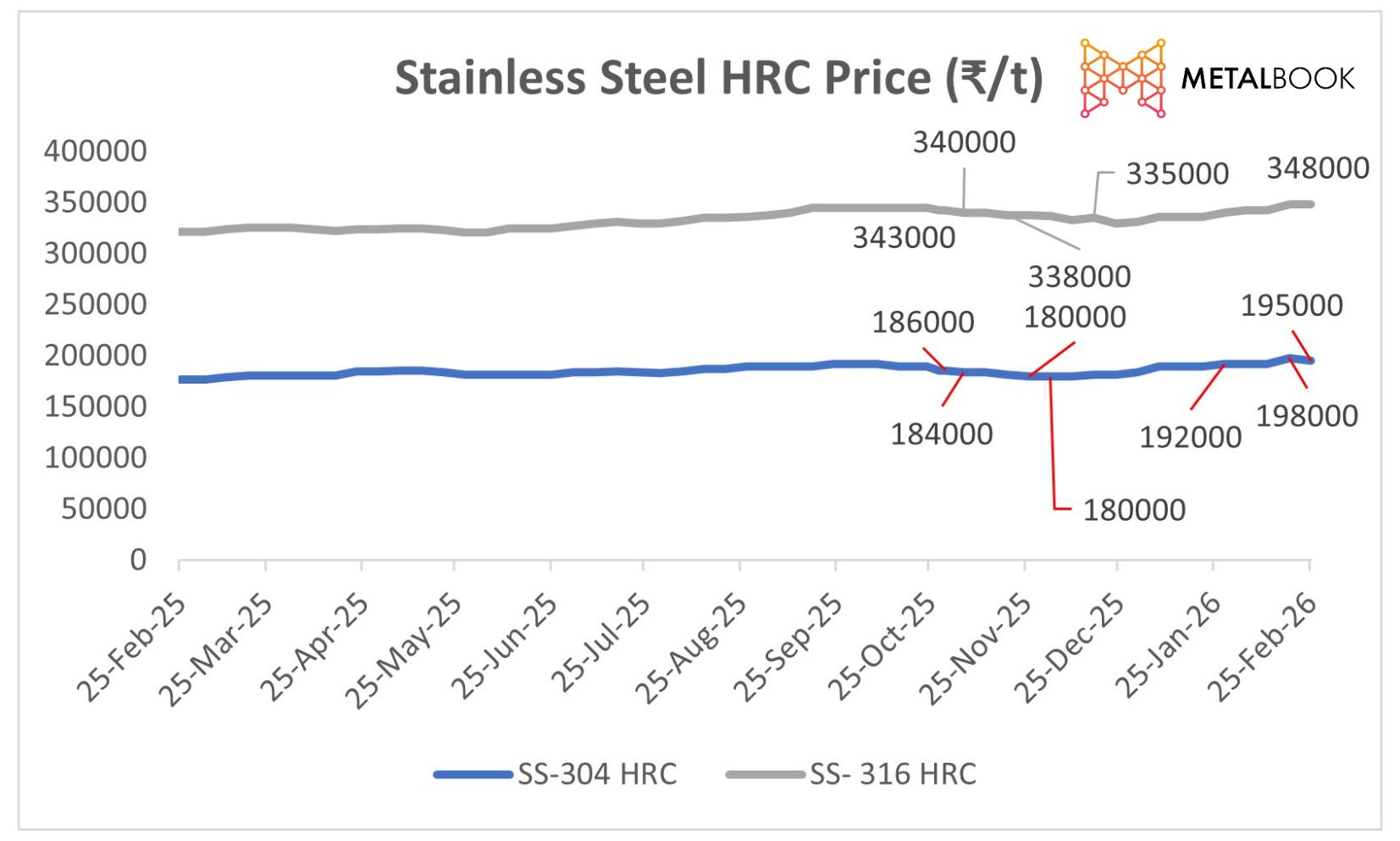1400x841 pixels.
Task: Click the 335000 data label
Action: [1176, 174]
